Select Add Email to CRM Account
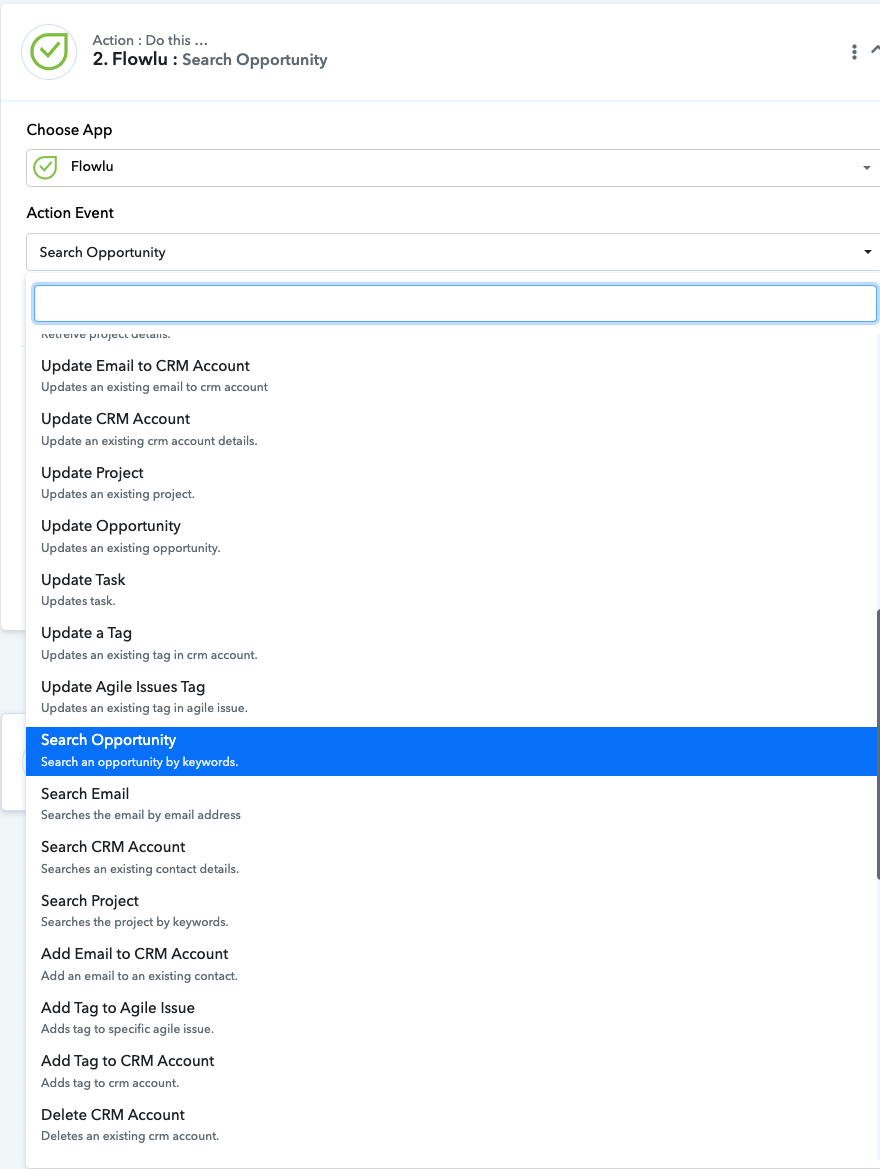Viewport: 880px width, 1169px height. coord(451,964)
